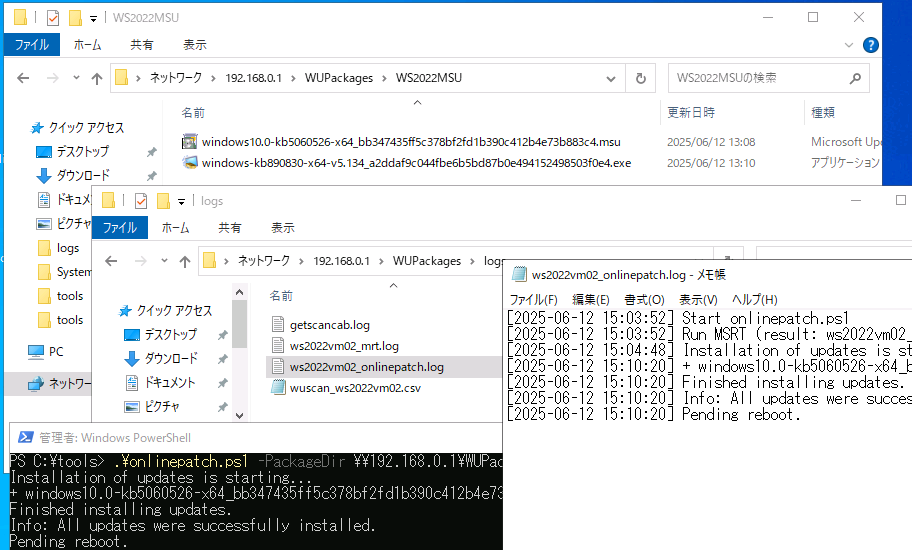
Task: Open 表示 tab in logs window
Action: (x=283, y=227)
